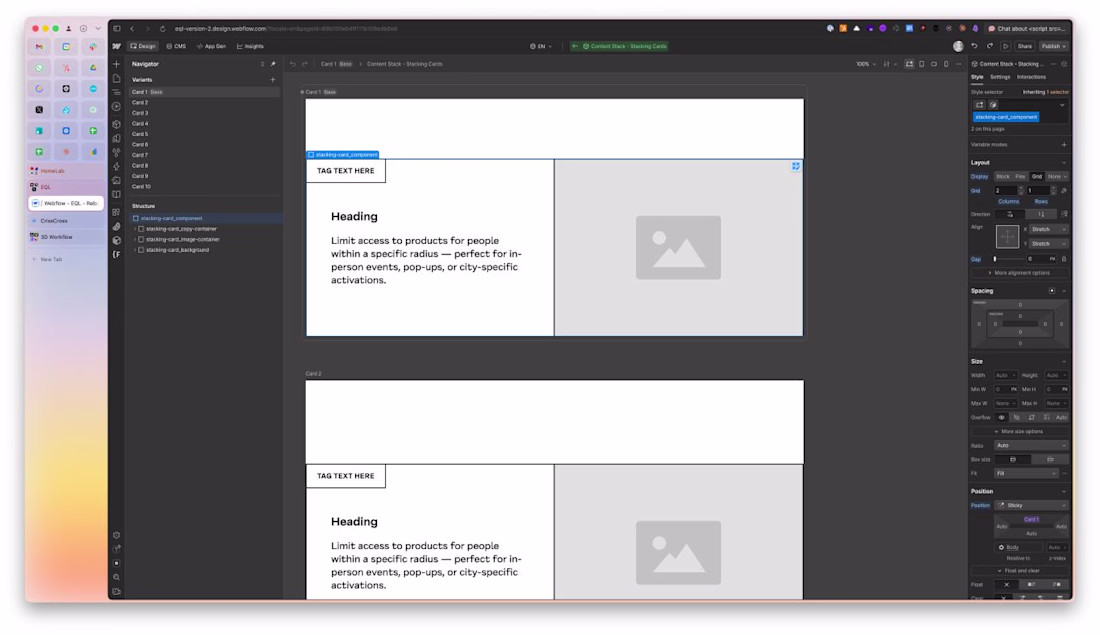Click the Columns link under Grid
This screenshot has width=1100, height=635.
[1008, 201]
